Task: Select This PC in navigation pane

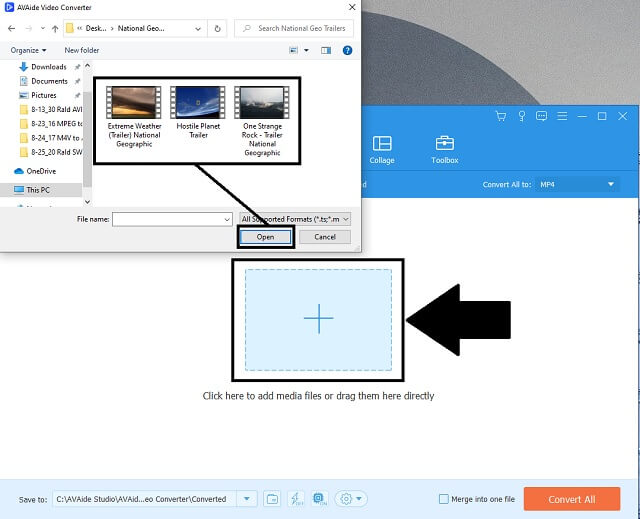Action: point(32,190)
